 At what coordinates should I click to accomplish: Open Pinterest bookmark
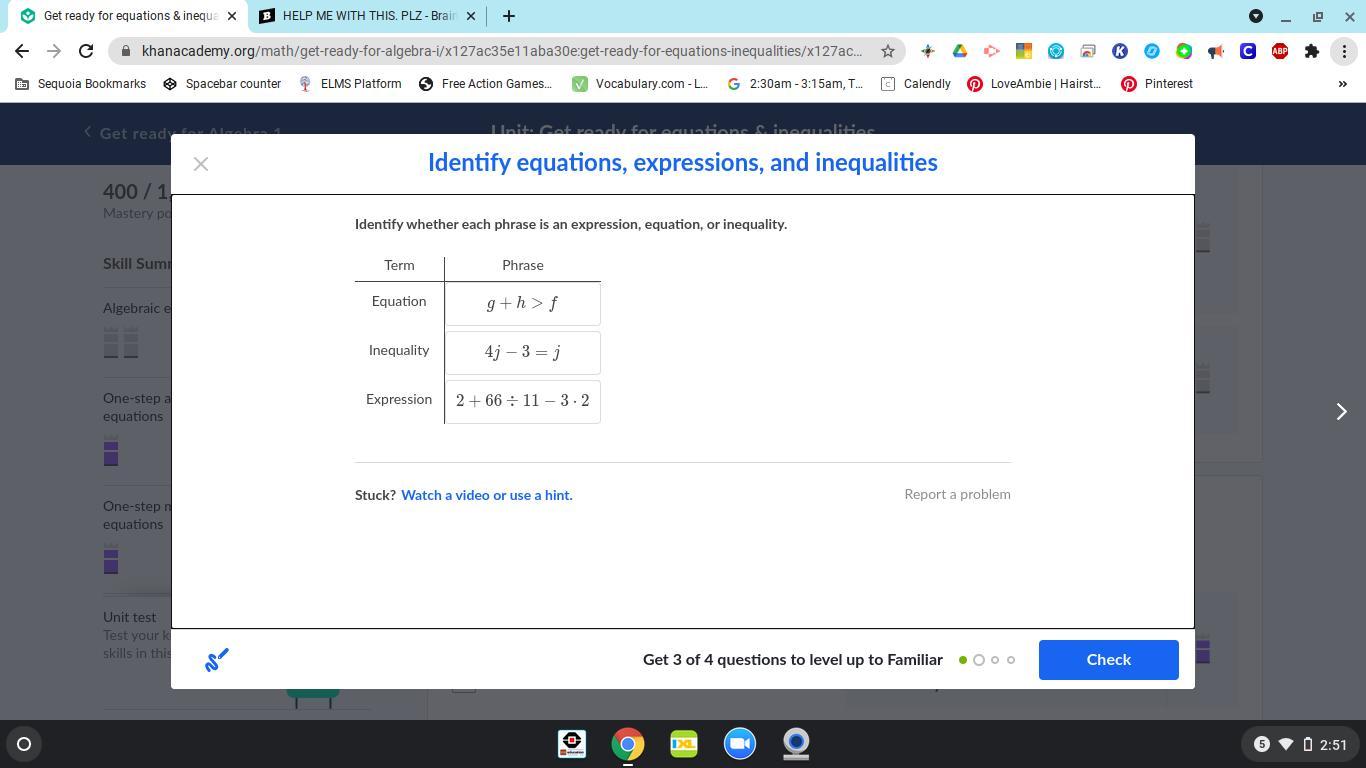point(1157,84)
